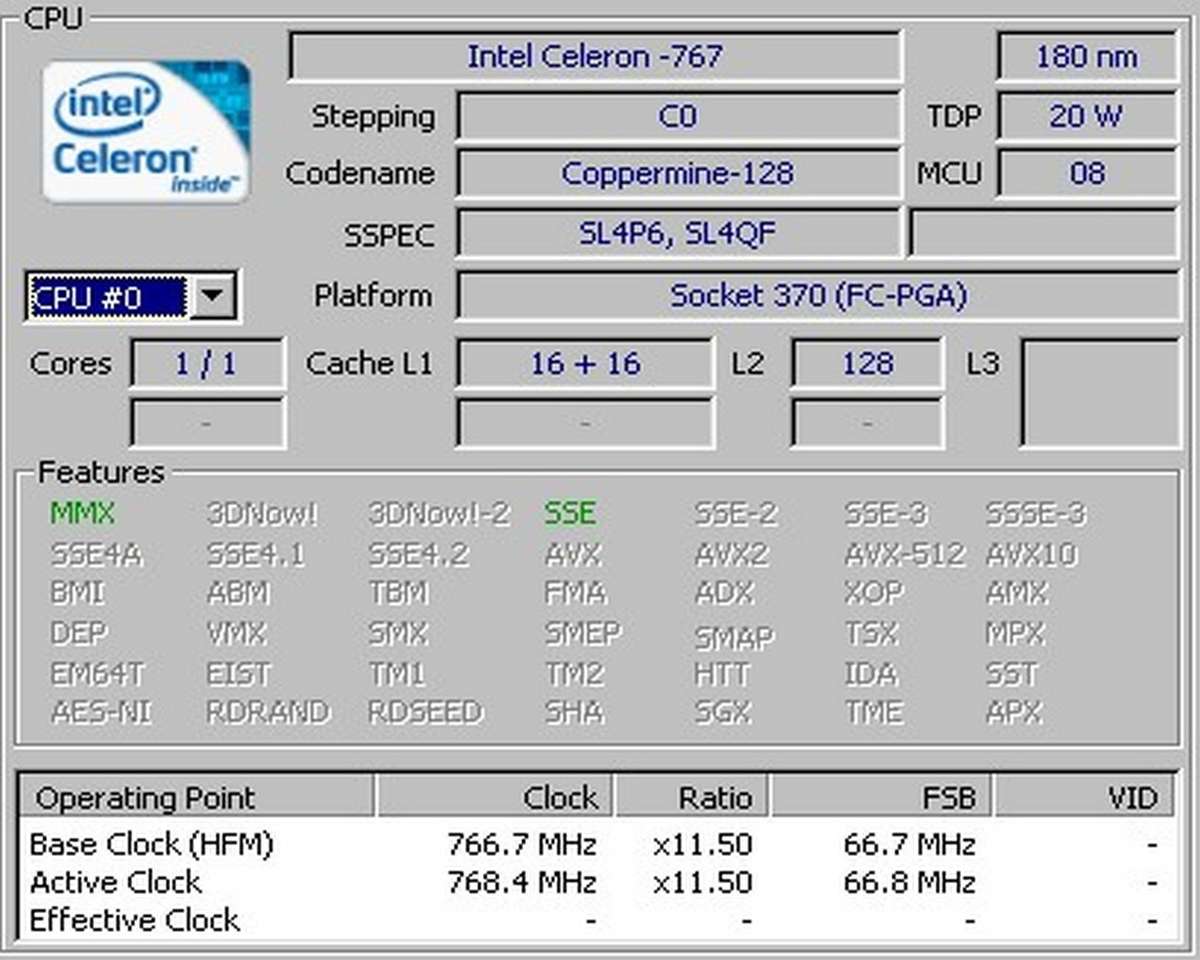
Task: Select the Active Clock row
Action: 116,883
